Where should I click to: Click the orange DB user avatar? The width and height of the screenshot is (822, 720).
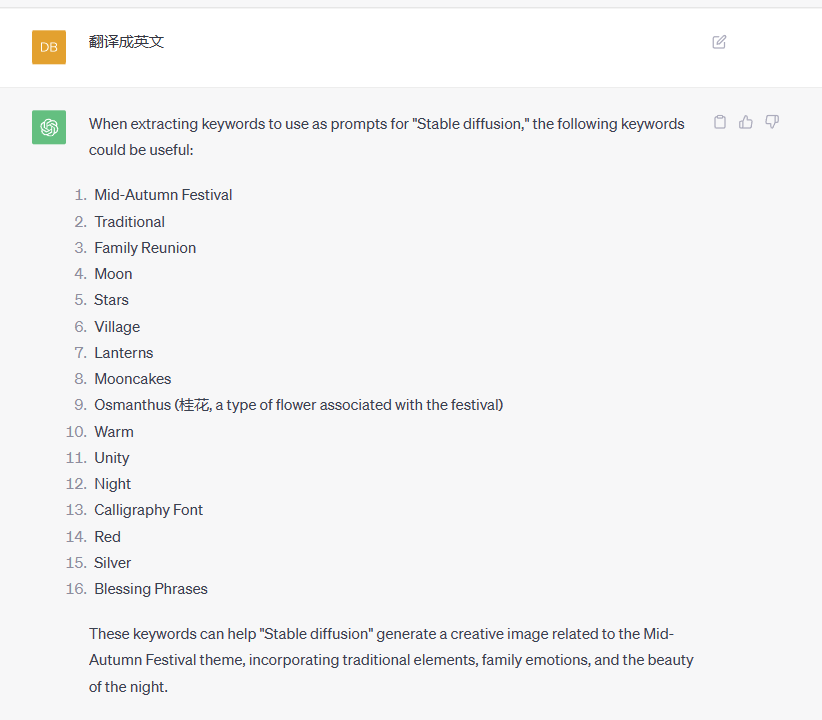[49, 47]
